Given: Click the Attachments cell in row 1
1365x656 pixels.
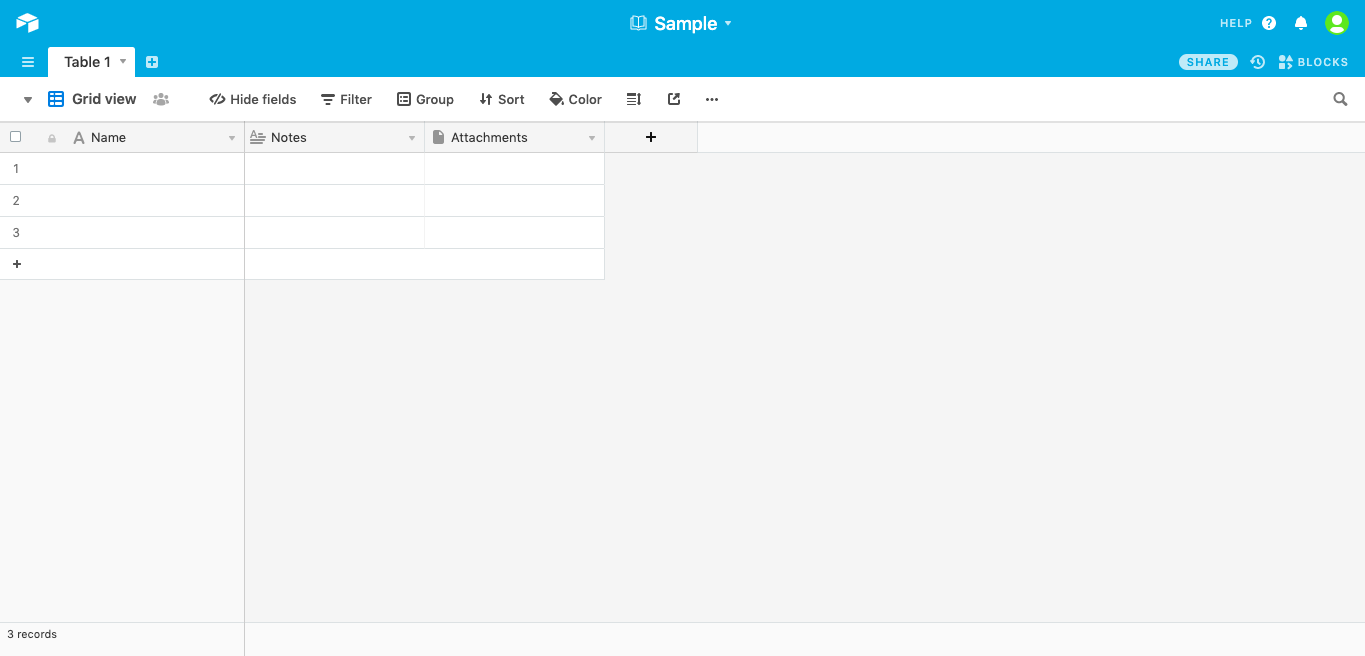Looking at the screenshot, I should coord(515,169).
